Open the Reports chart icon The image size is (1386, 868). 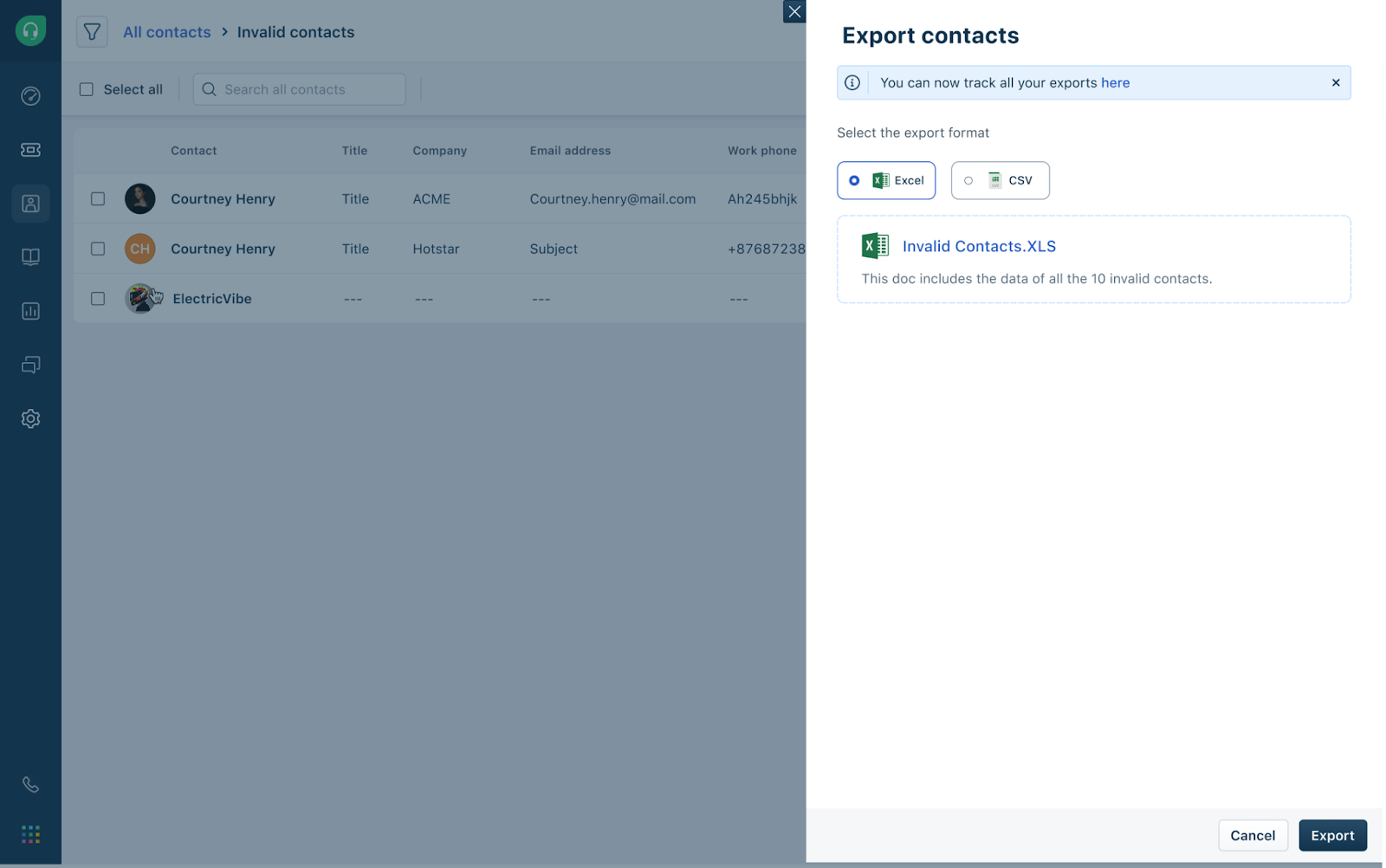[x=30, y=311]
